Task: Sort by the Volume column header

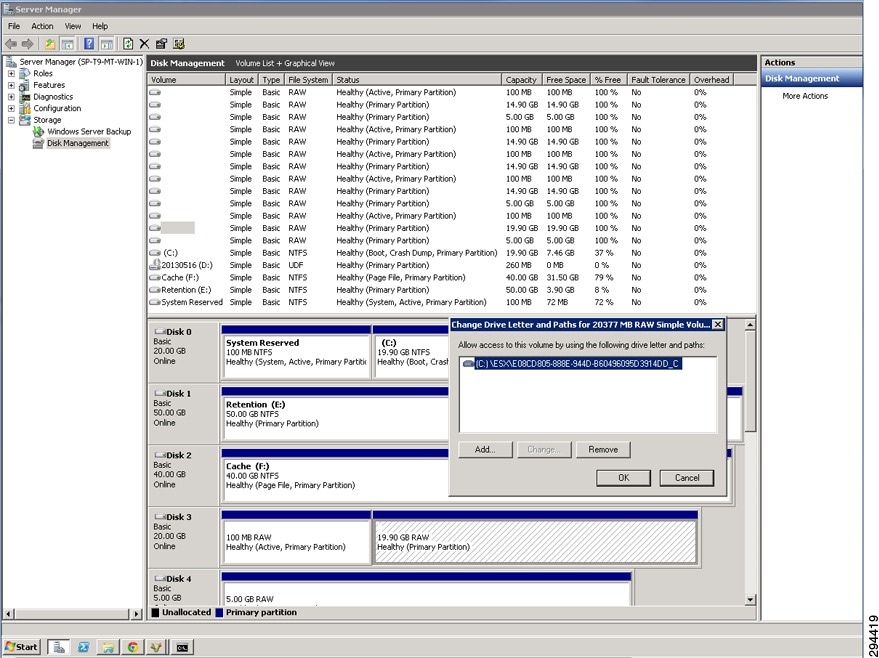Action: 187,80
